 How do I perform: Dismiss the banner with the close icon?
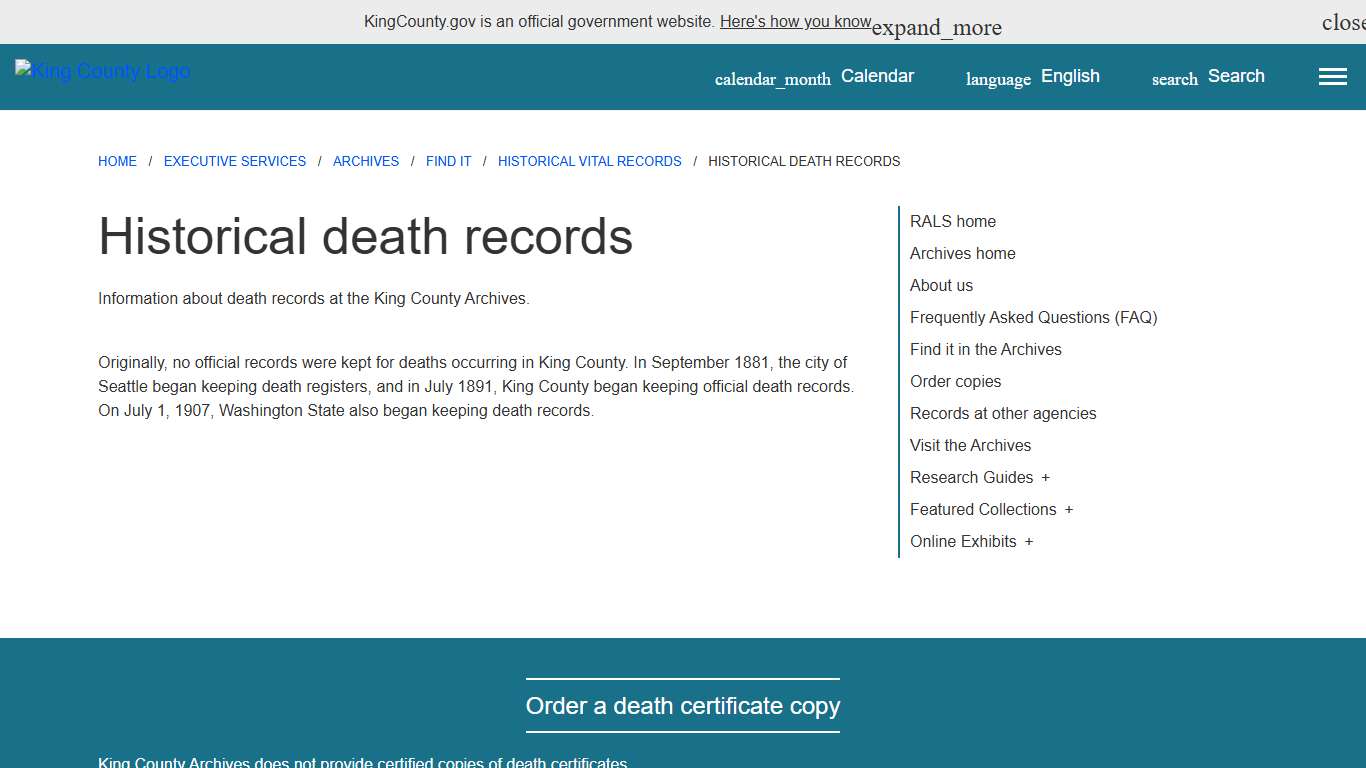point(1342,21)
